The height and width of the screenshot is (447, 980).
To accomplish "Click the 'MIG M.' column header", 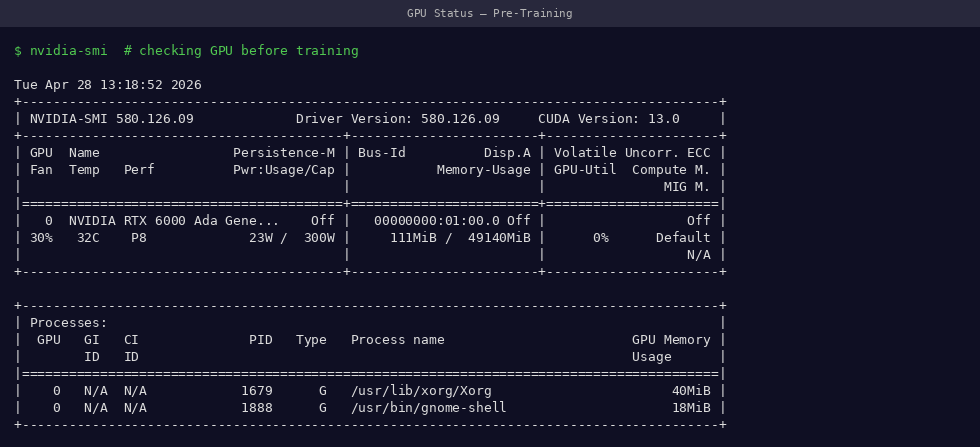I will 687,186.
